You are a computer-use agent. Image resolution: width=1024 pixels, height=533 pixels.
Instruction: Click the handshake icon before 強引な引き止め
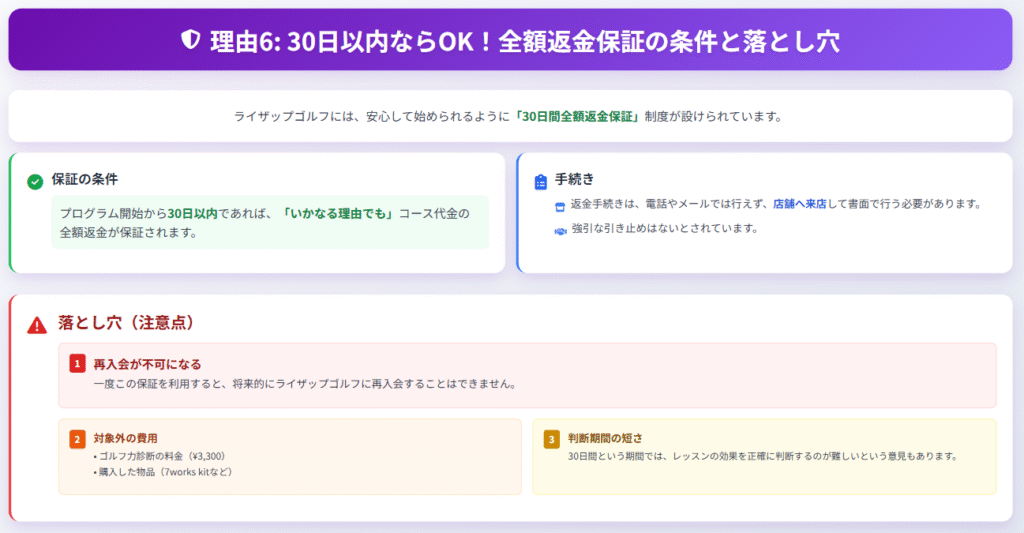(x=560, y=231)
